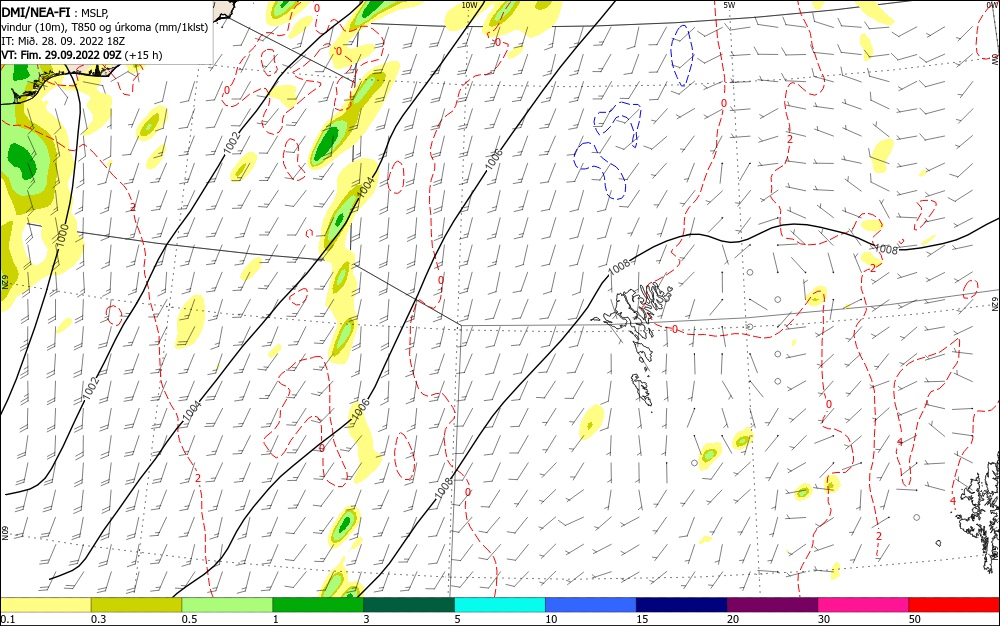
Task: Click the red 50+ legend swatch
Action: click(x=954, y=604)
